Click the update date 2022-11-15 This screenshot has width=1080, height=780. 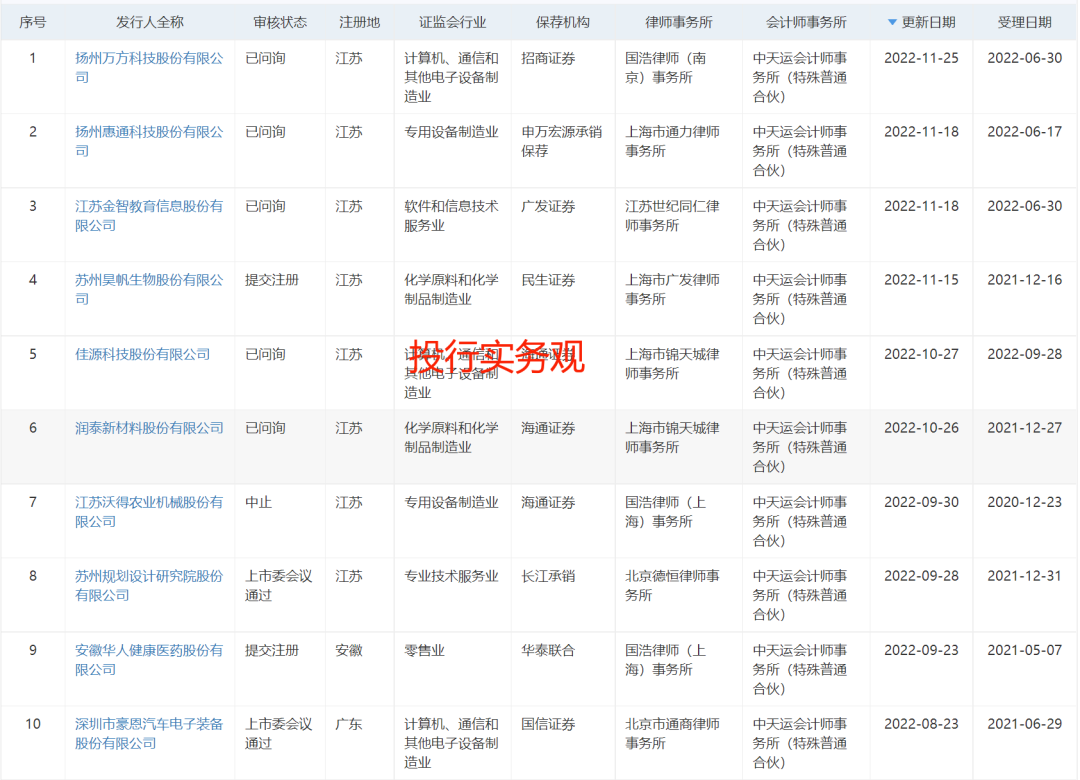(x=921, y=280)
